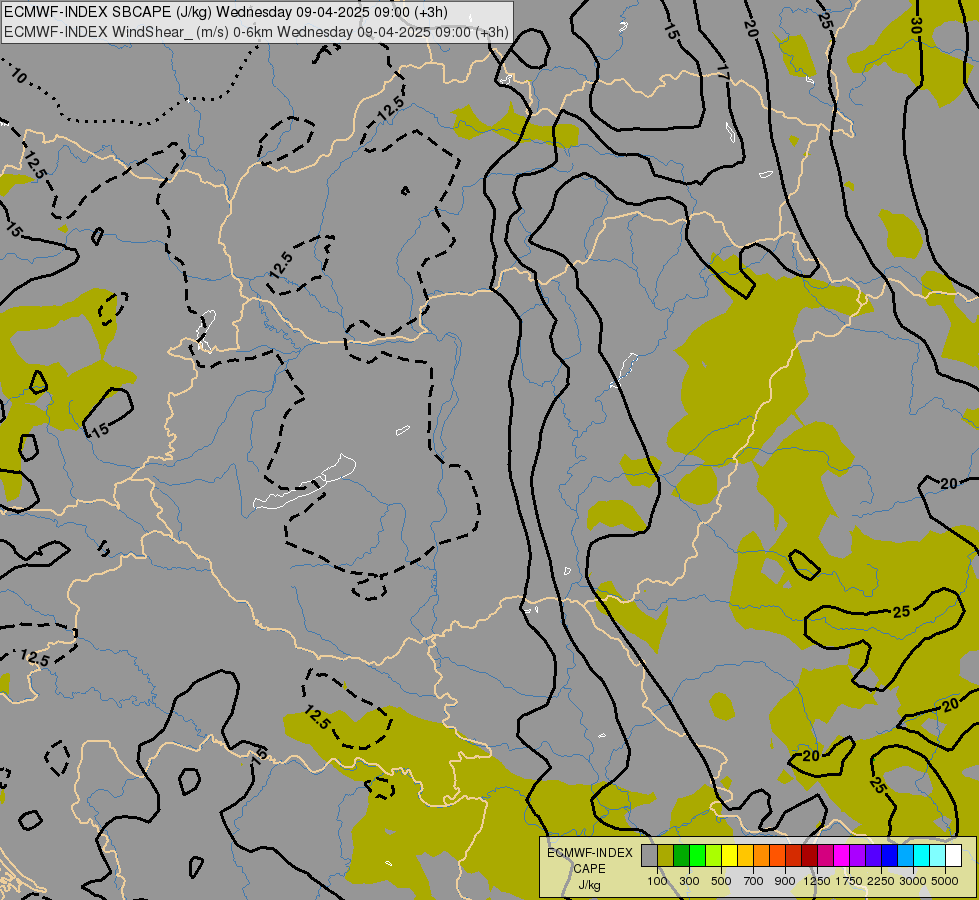Select the white swatch in the legend

tap(953, 856)
